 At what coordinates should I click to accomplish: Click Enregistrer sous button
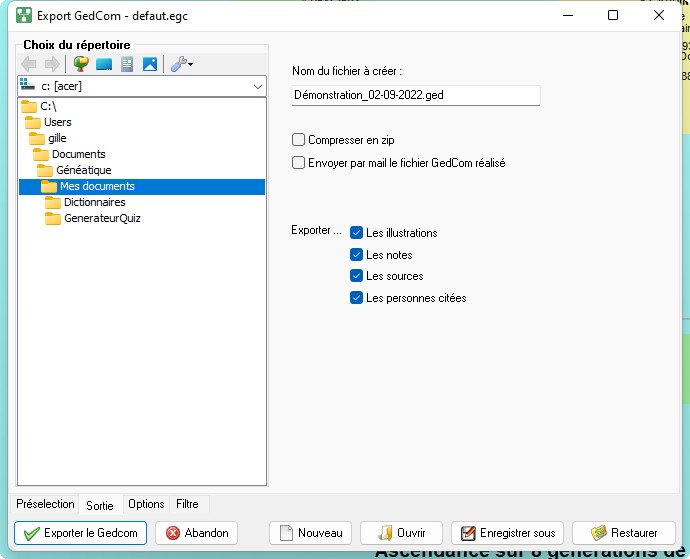pyautogui.click(x=507, y=533)
